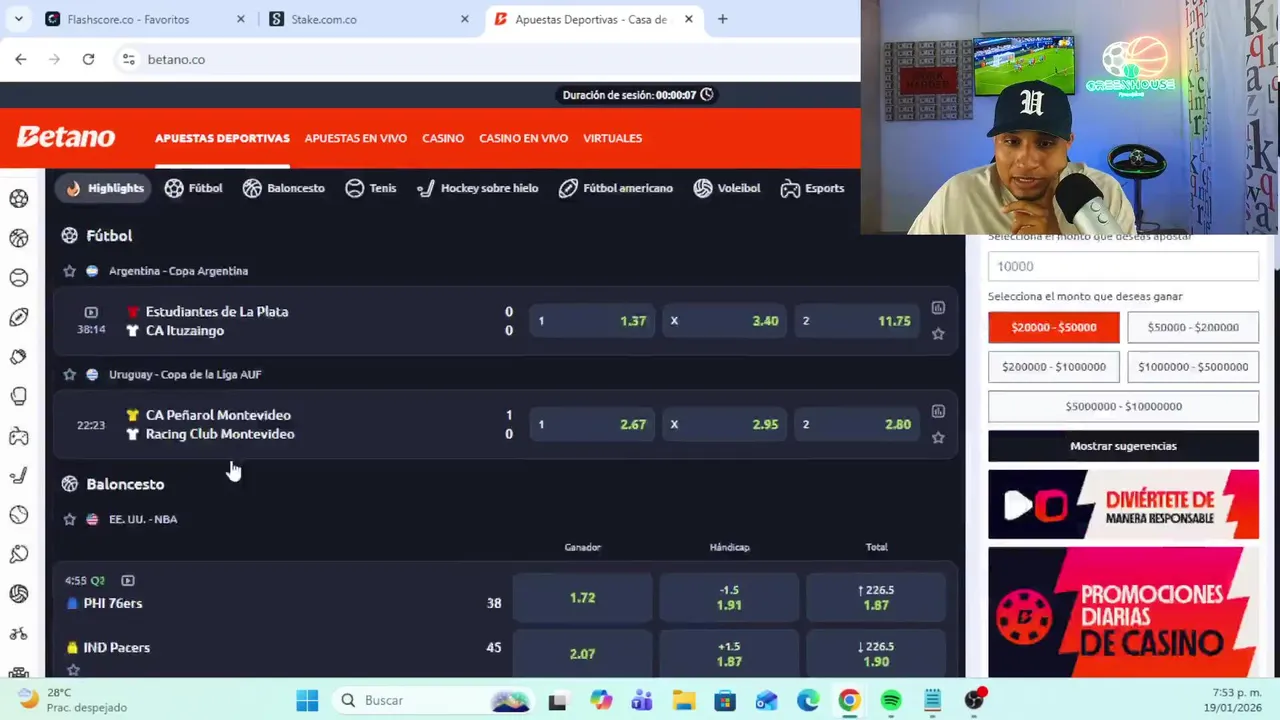Select $1000000 - $5000000 win amount
Image resolution: width=1280 pixels, height=720 pixels.
(x=1193, y=367)
